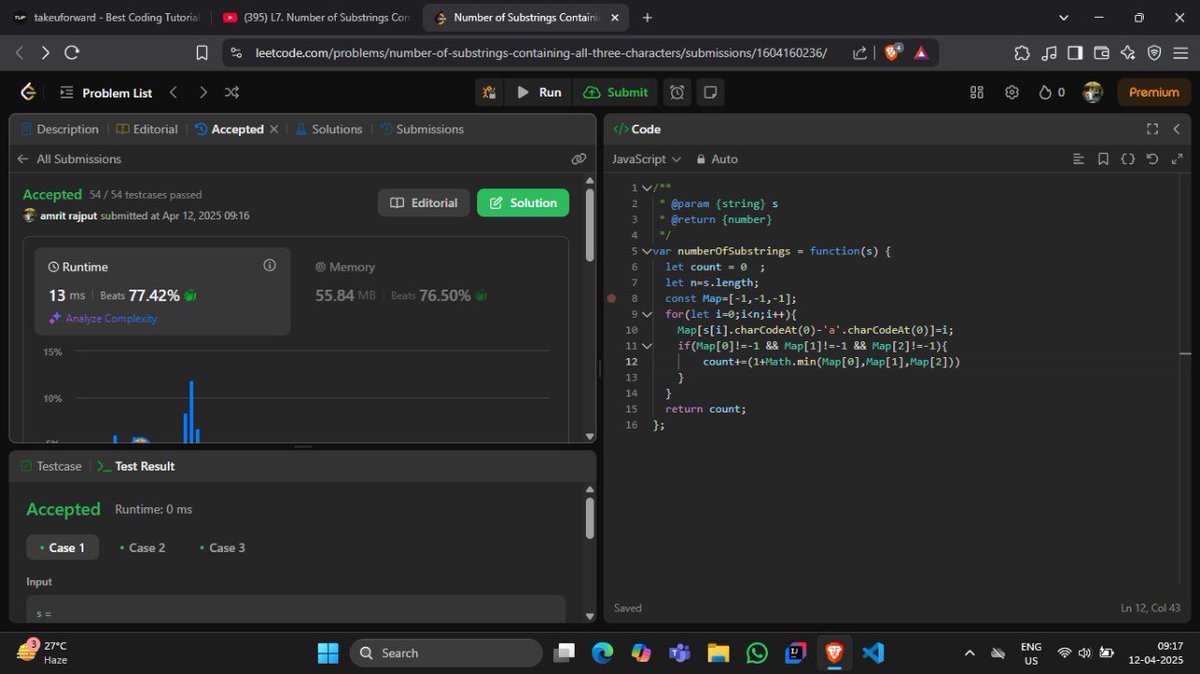Toggle the Auto lock setting
The height and width of the screenshot is (674, 1200).
tap(717, 159)
